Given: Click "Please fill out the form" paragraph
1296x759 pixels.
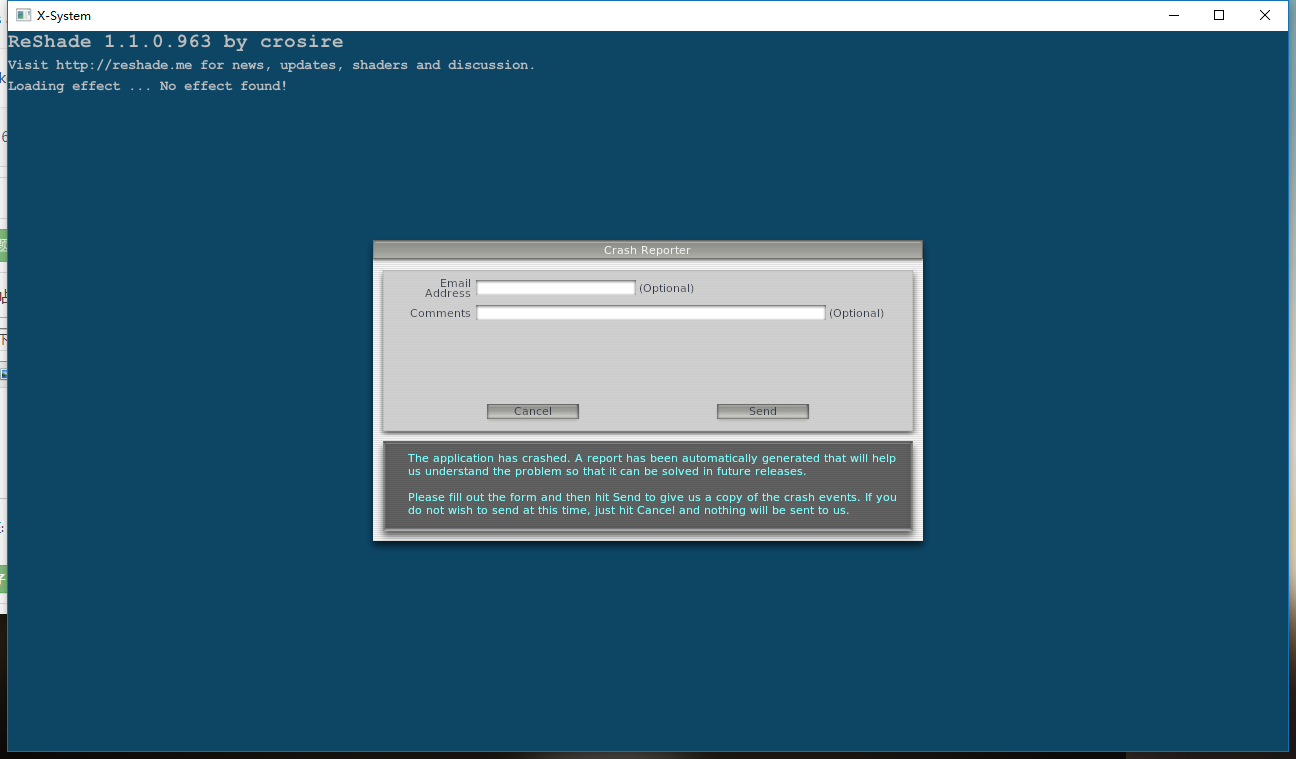Looking at the screenshot, I should coord(652,503).
